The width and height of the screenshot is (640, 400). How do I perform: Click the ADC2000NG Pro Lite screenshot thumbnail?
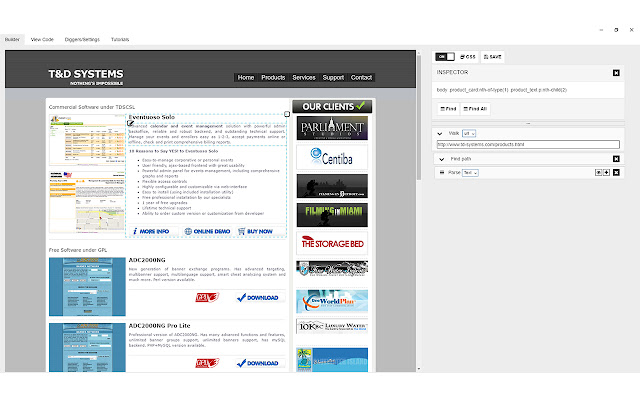(x=87, y=347)
